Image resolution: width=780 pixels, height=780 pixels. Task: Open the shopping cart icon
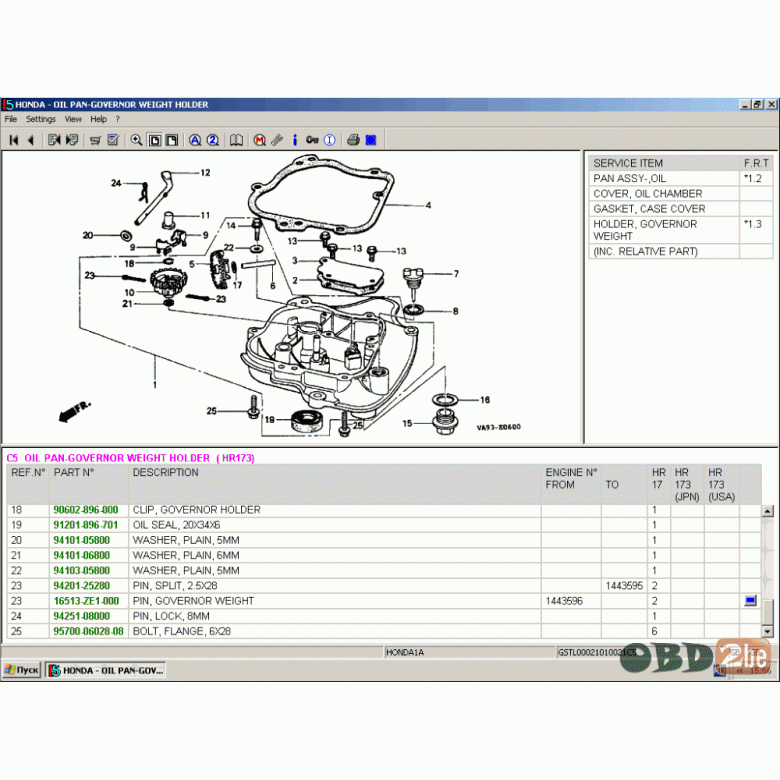tap(95, 140)
